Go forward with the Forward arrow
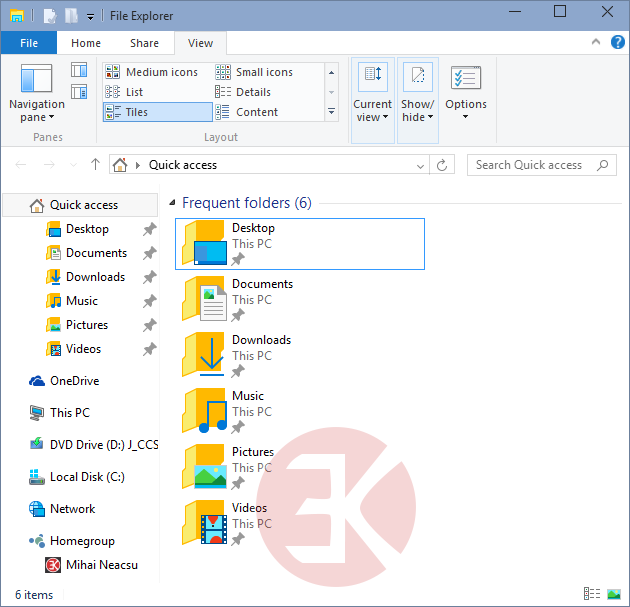Screen dimensions: 630x607 [x=49, y=165]
